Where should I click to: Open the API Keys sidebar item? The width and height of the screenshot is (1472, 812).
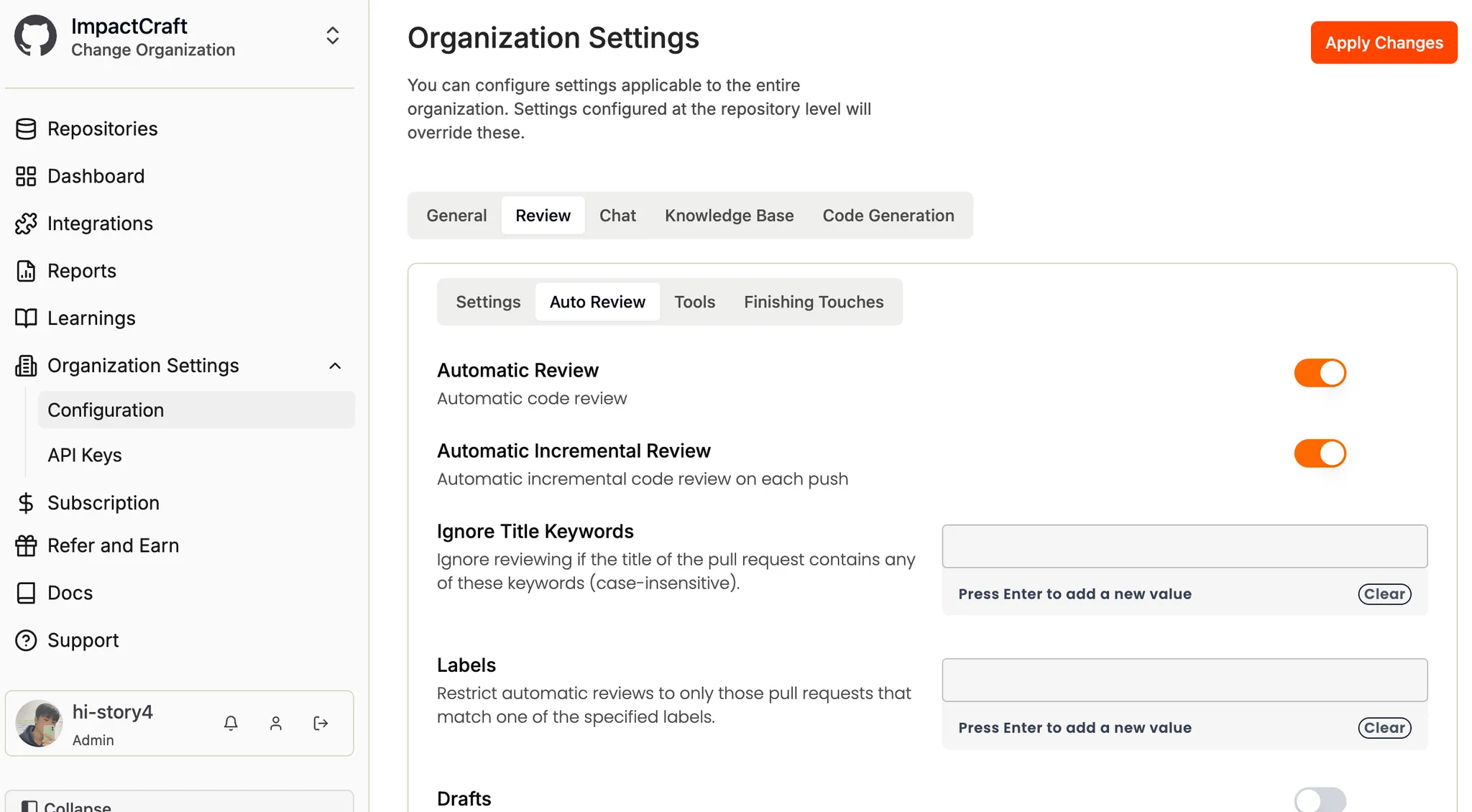85,456
